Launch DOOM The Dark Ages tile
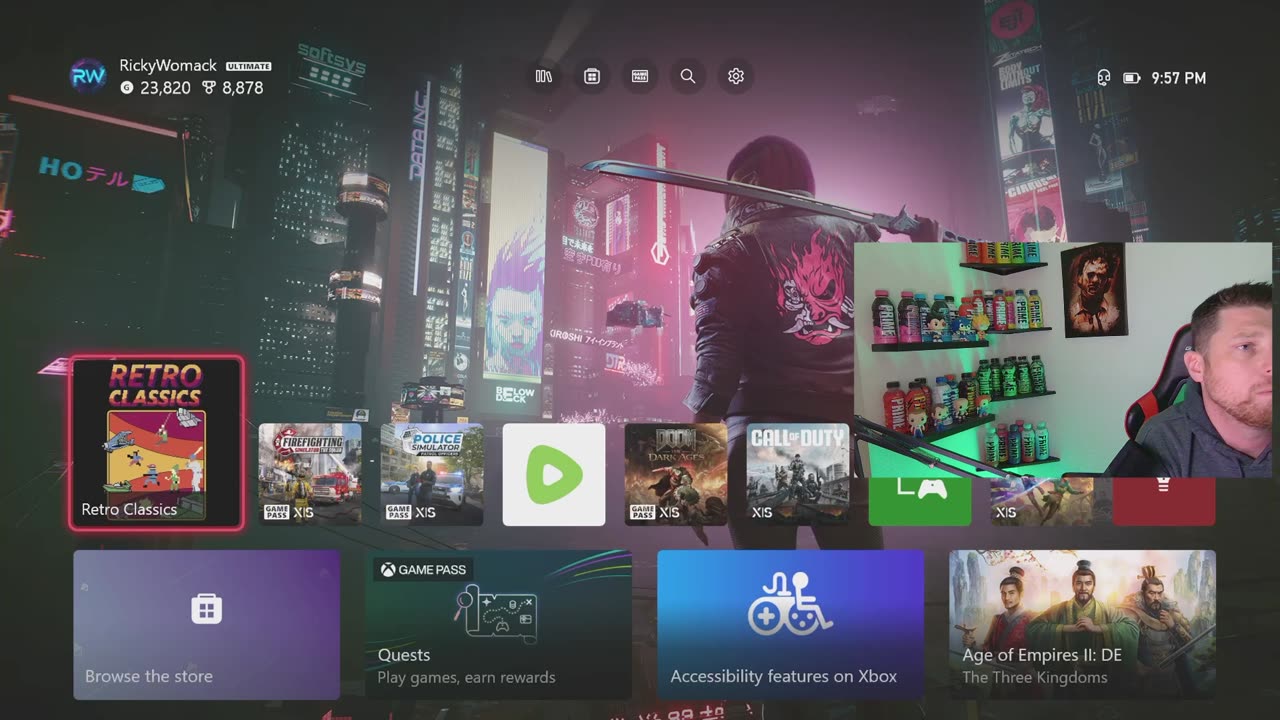 click(676, 474)
